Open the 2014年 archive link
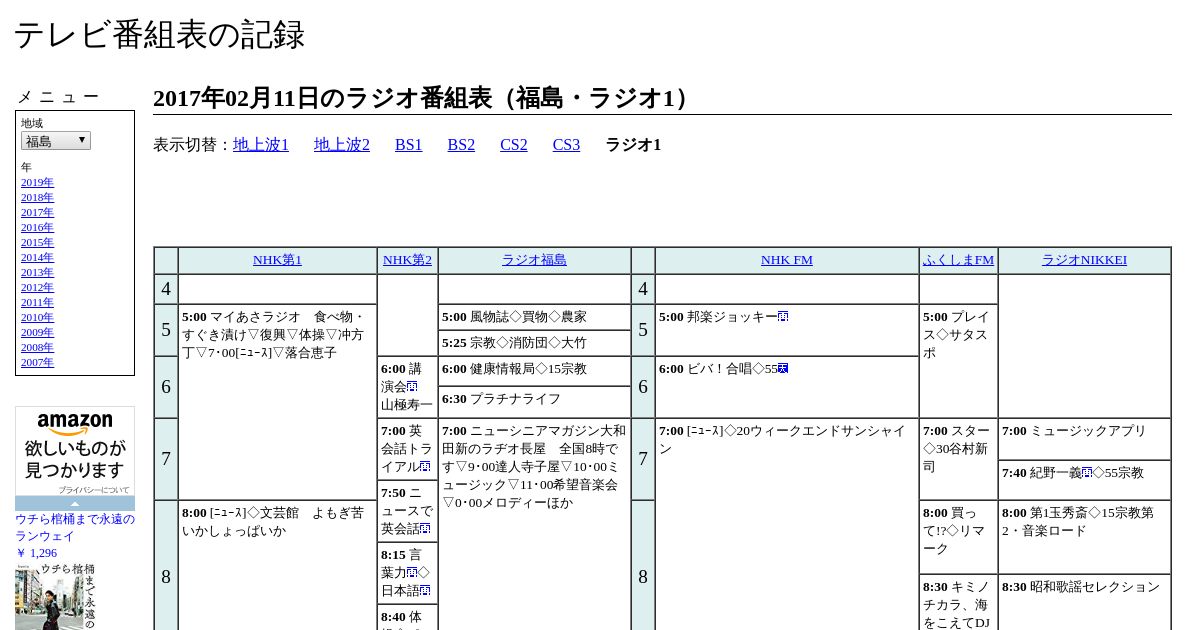The height and width of the screenshot is (630, 1200). [37, 257]
